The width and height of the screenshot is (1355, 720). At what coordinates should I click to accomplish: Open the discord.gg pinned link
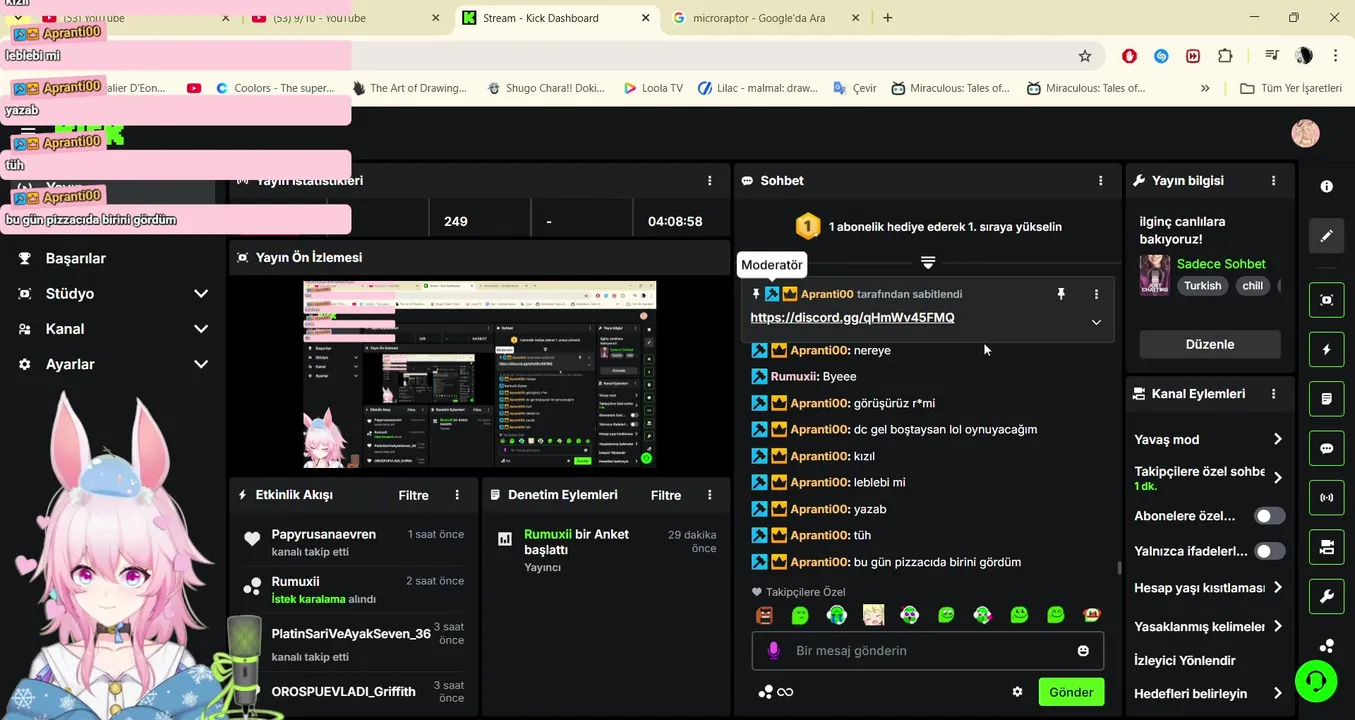852,318
